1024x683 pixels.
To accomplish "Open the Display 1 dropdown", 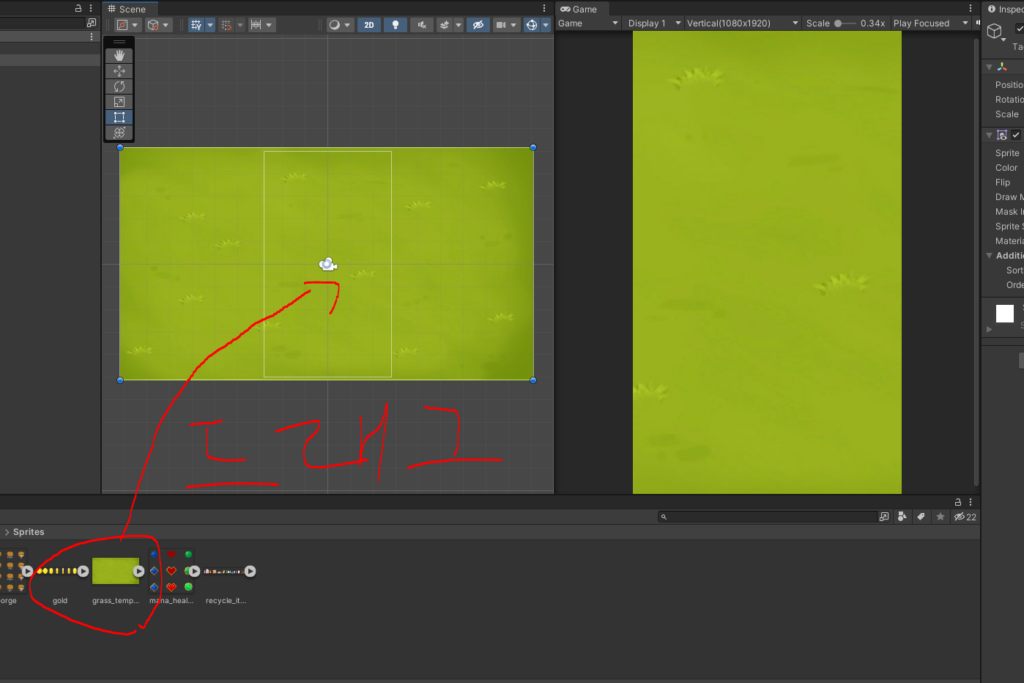I will [654, 23].
